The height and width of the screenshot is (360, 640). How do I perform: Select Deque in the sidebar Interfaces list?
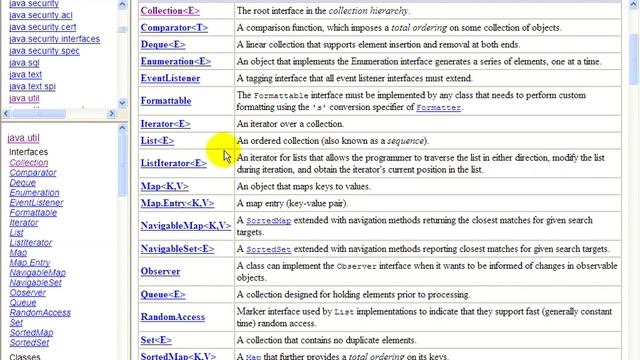(22, 182)
